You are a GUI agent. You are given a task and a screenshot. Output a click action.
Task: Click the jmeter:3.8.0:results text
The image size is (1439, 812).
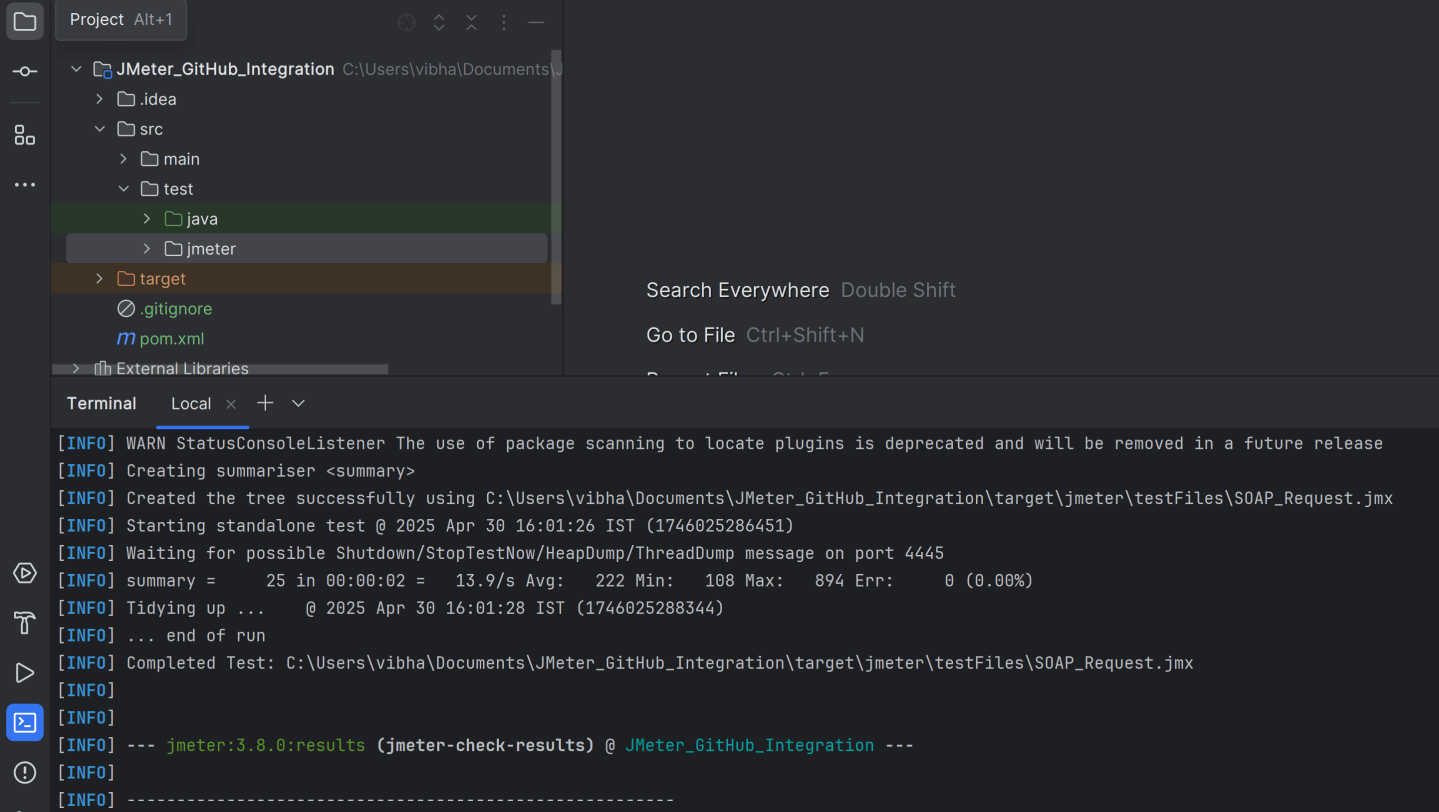(x=266, y=746)
